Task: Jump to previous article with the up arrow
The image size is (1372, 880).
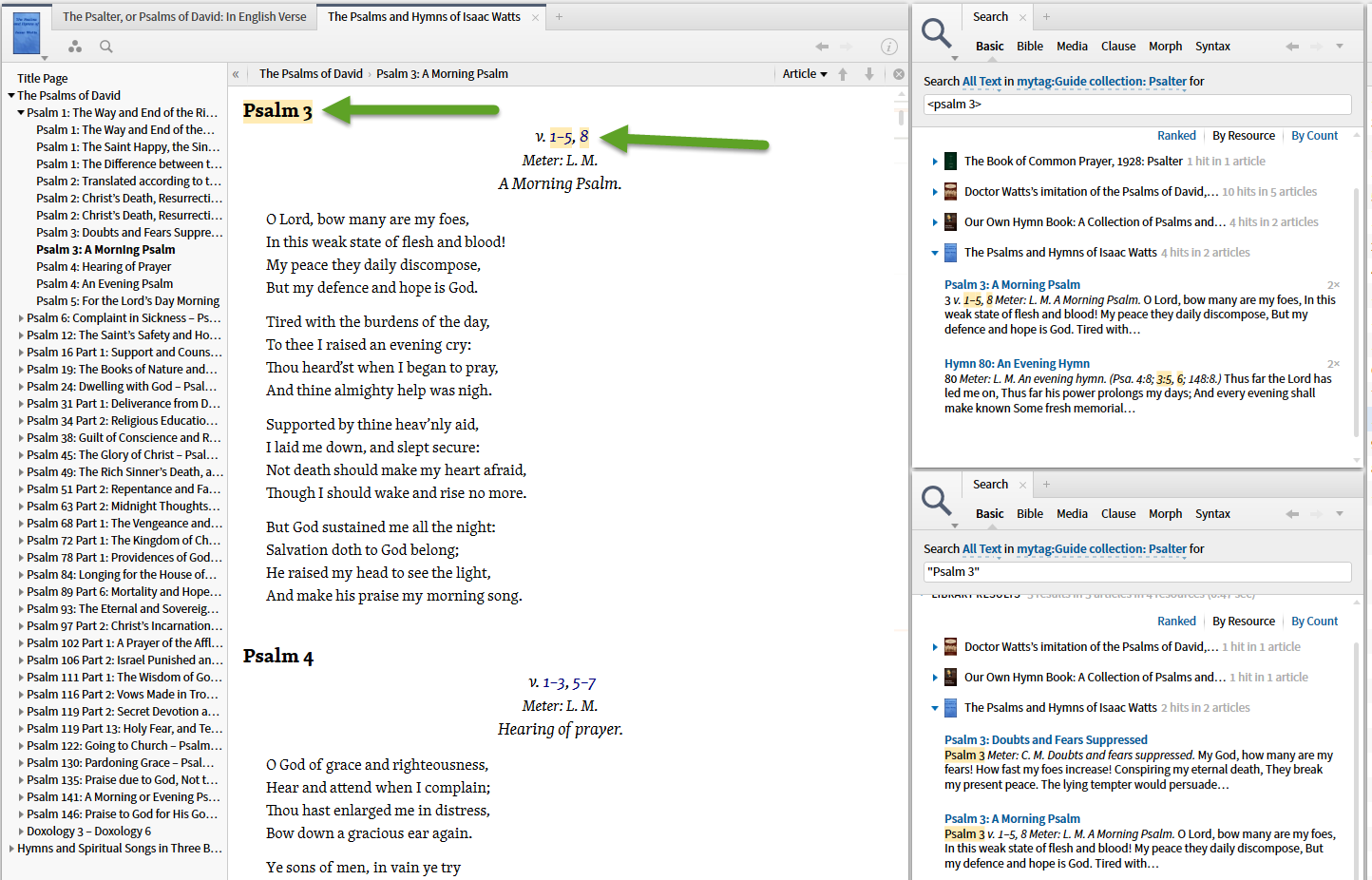Action: 843,74
